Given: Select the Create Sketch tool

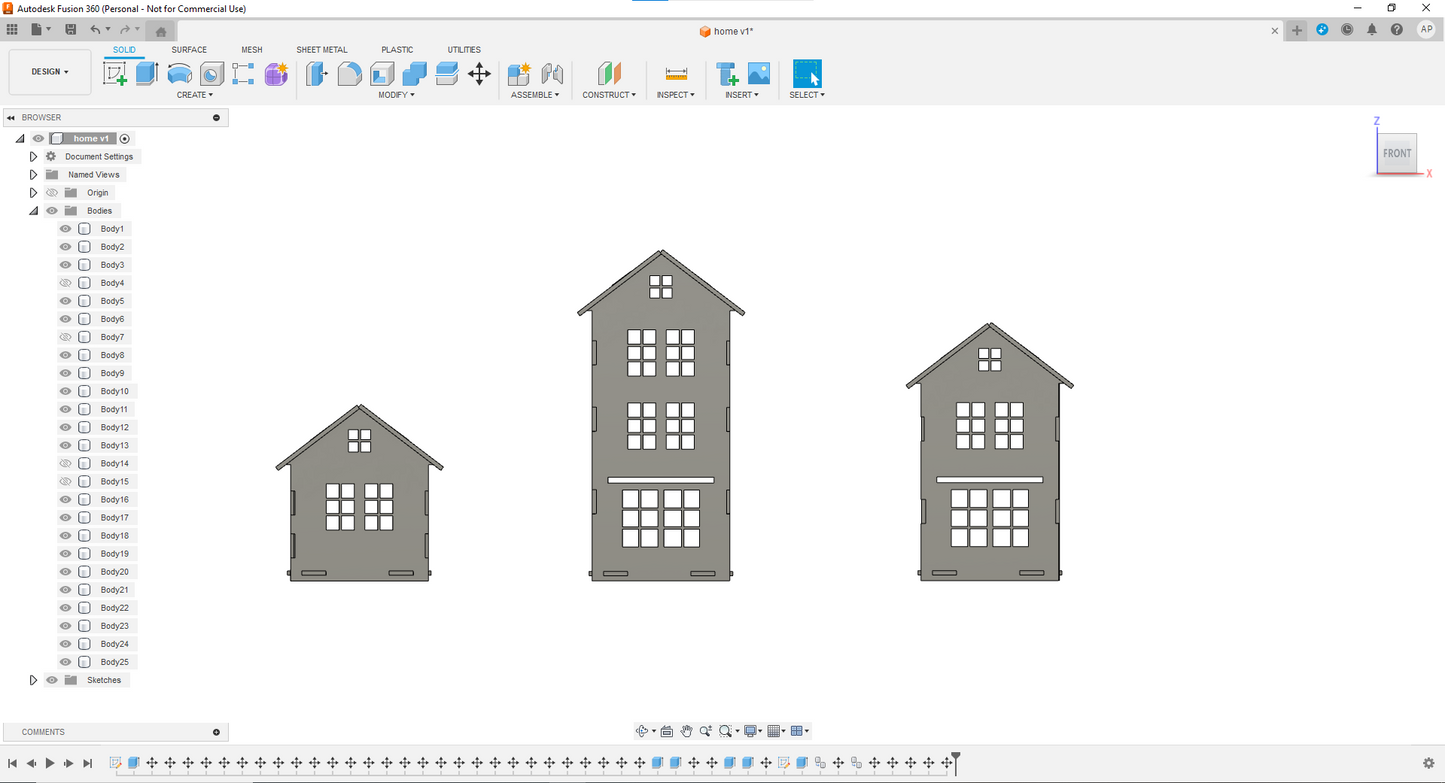Looking at the screenshot, I should 115,73.
